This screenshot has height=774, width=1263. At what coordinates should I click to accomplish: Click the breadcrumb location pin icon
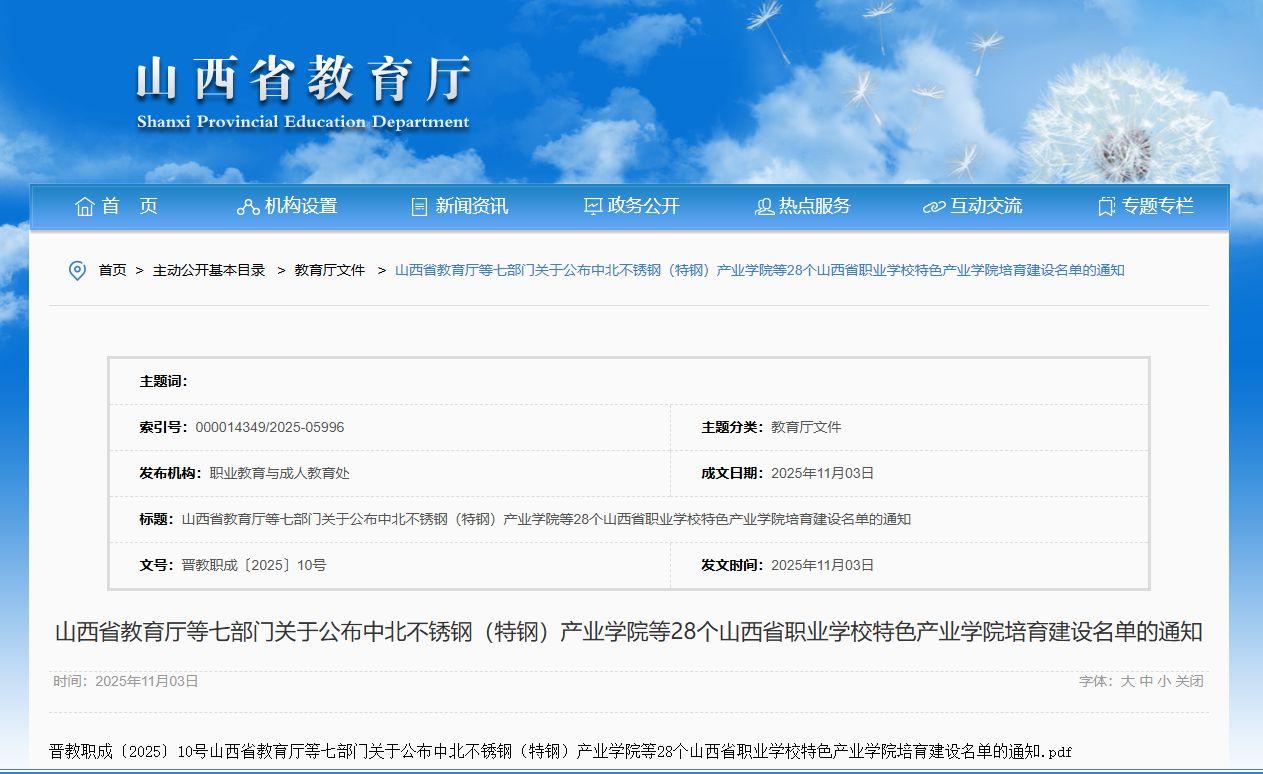coord(77,271)
